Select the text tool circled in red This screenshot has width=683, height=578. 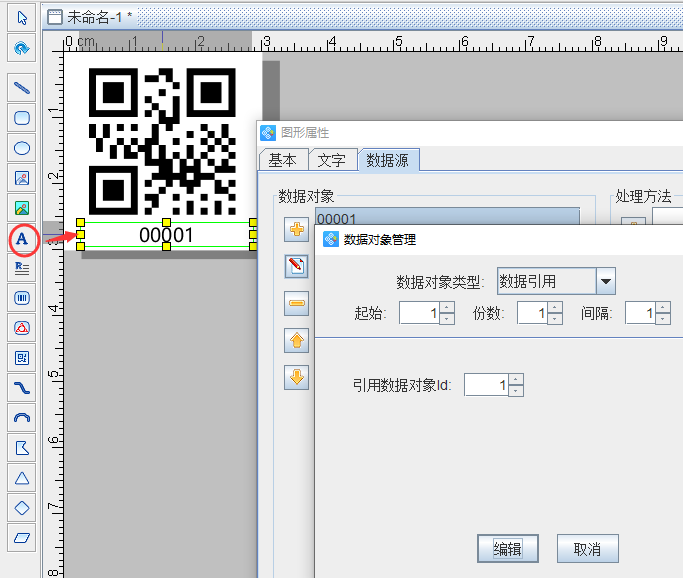[22, 239]
